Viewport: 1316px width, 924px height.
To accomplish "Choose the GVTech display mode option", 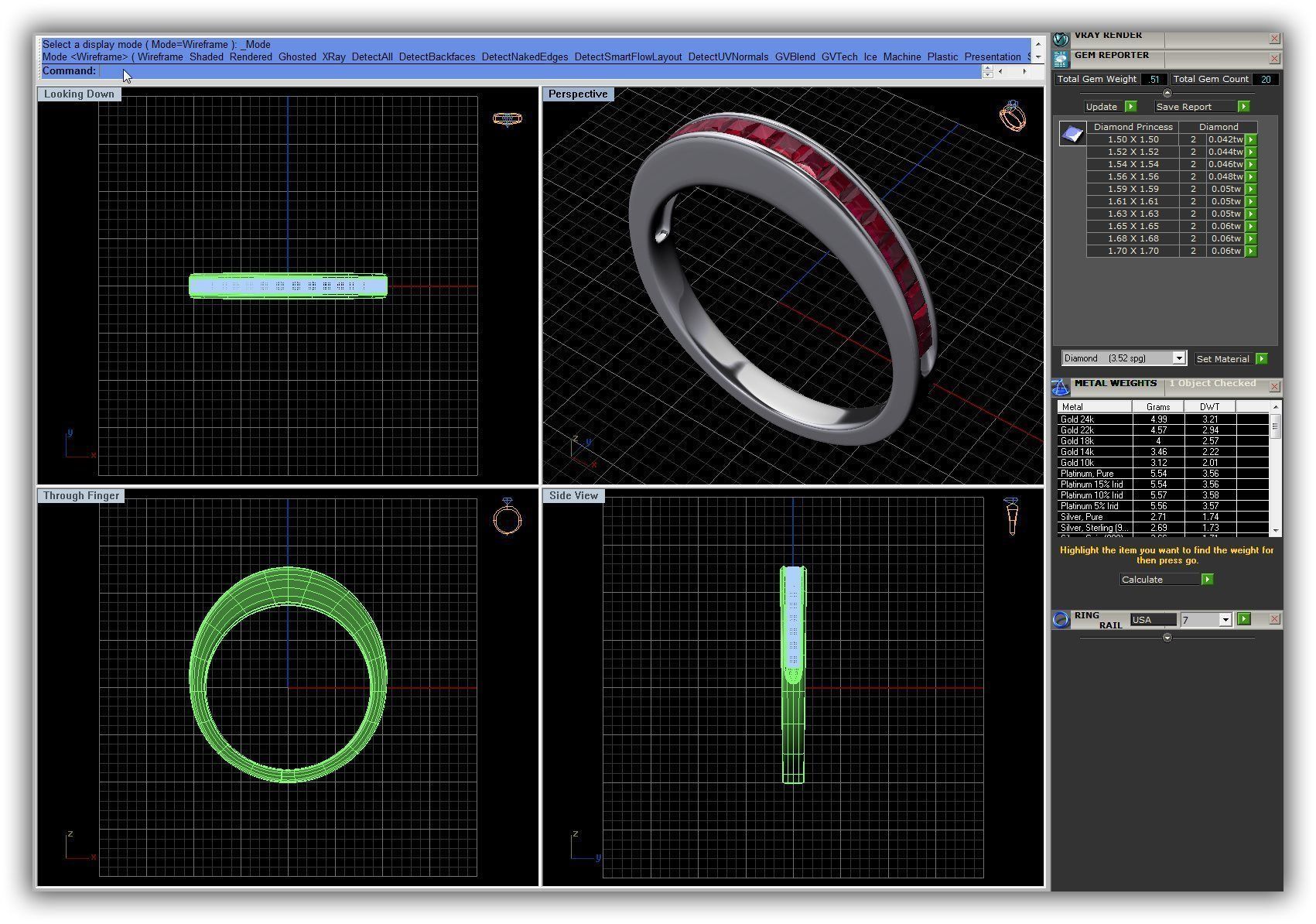I will pos(839,57).
